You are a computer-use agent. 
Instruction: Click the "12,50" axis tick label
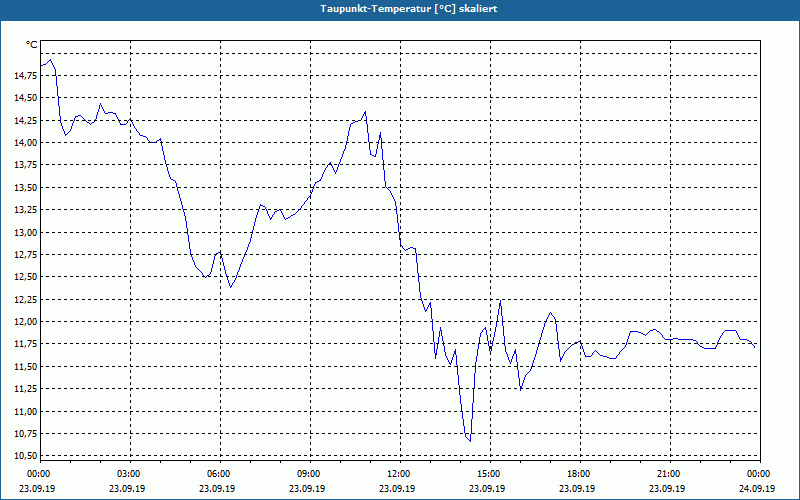coord(25,277)
